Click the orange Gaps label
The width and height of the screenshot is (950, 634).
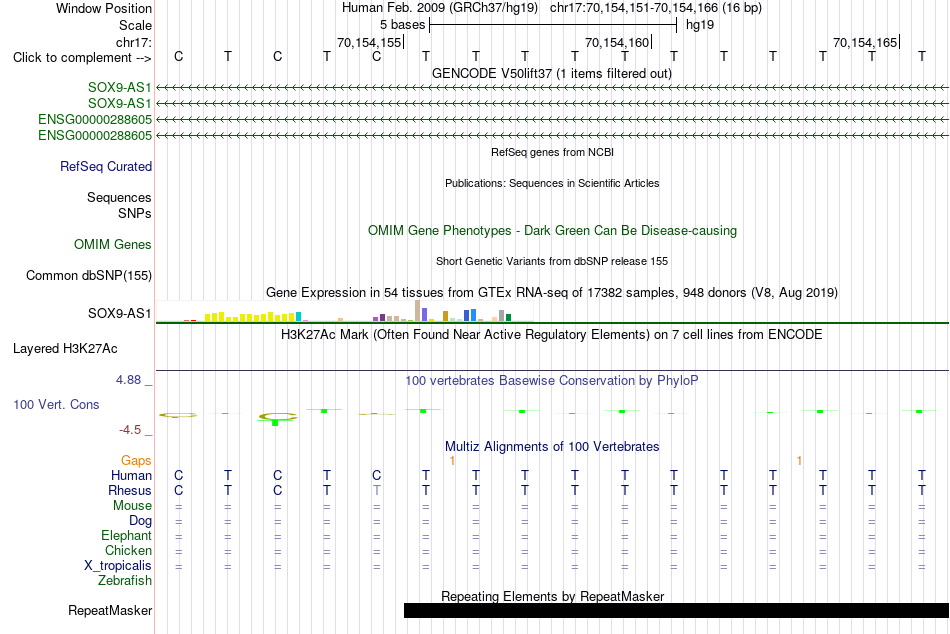click(x=136, y=461)
